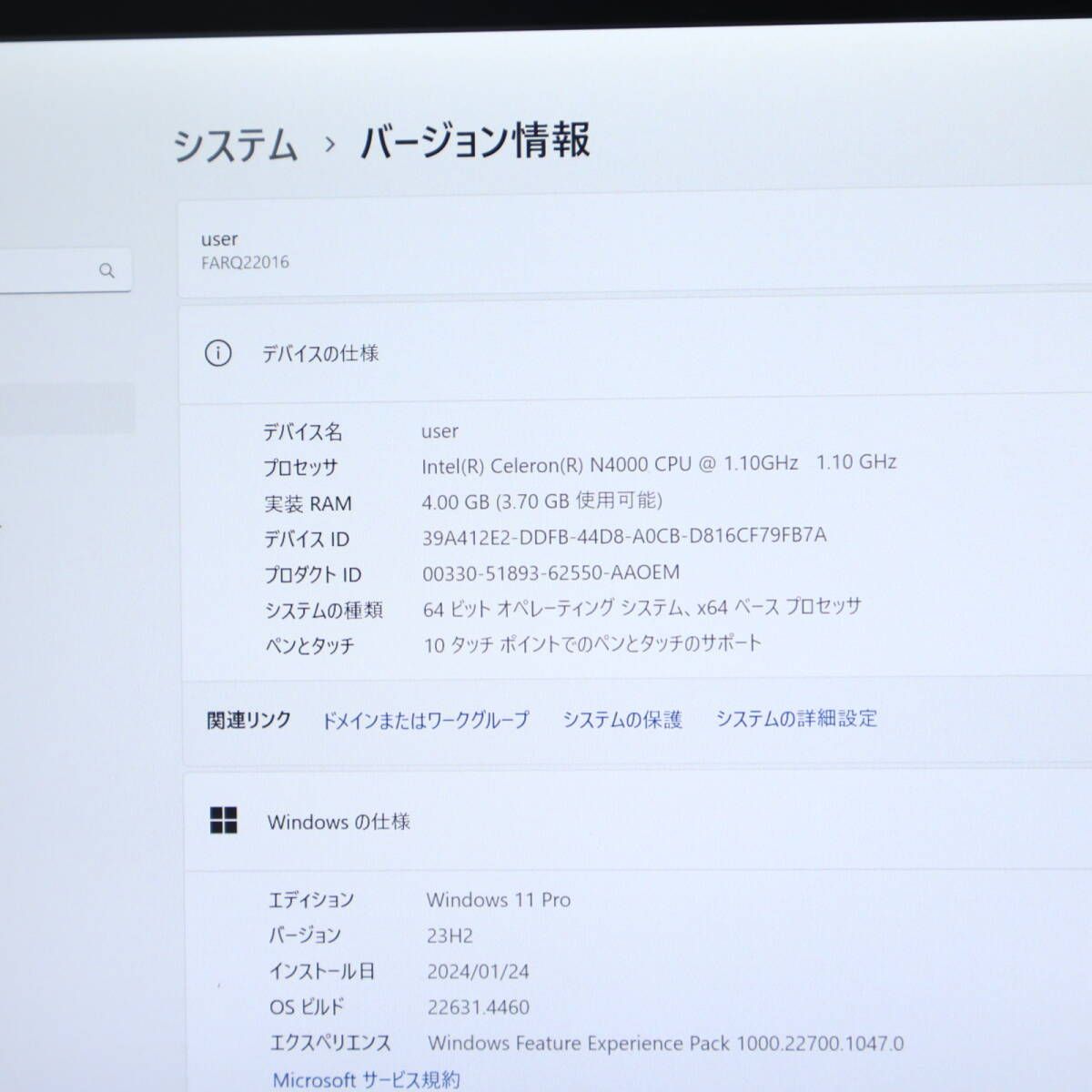Click the OS ビルド label
This screenshot has height=1092, width=1092.
point(307,1007)
